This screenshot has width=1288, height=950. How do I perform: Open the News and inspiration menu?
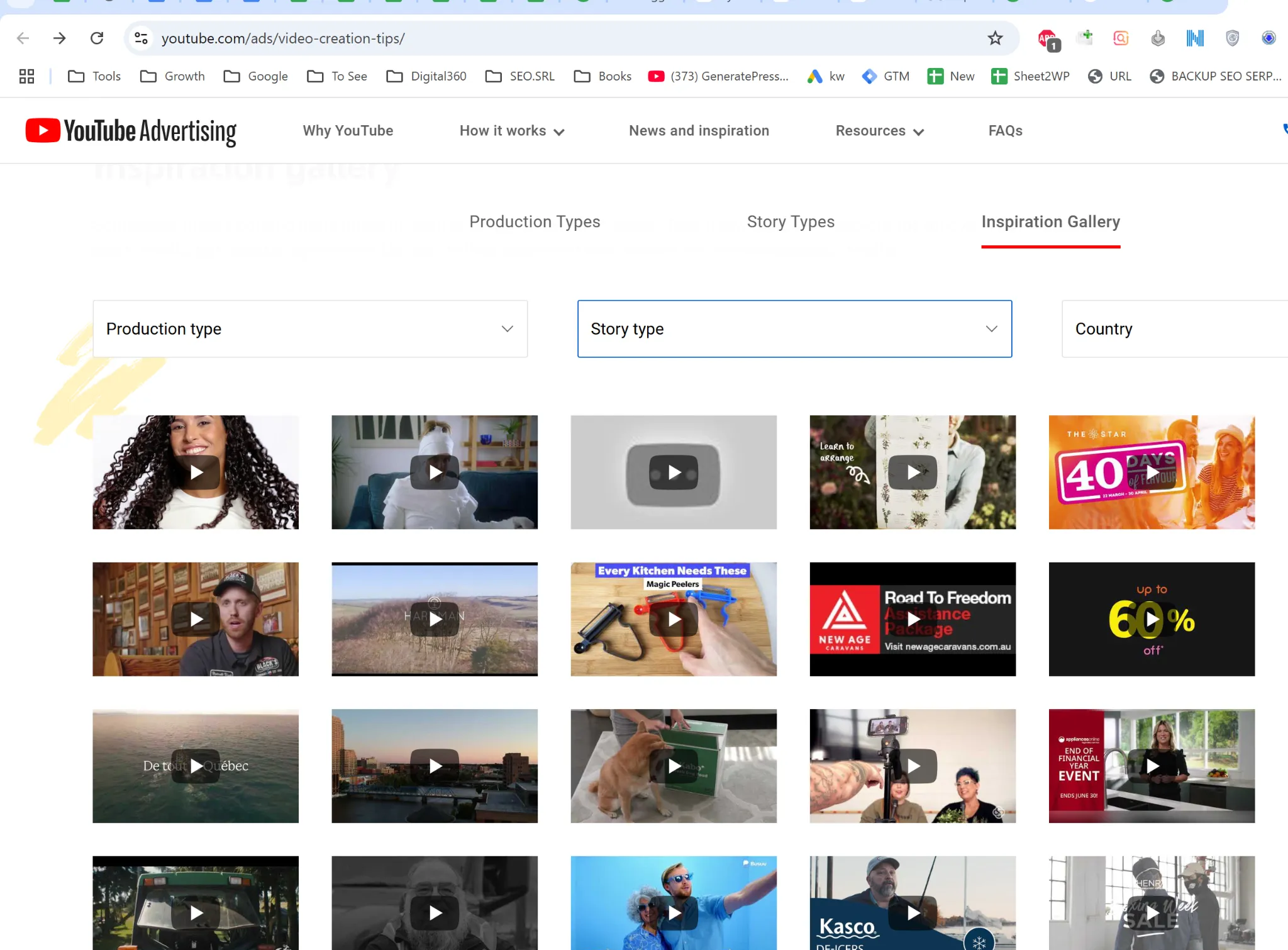[x=699, y=130]
